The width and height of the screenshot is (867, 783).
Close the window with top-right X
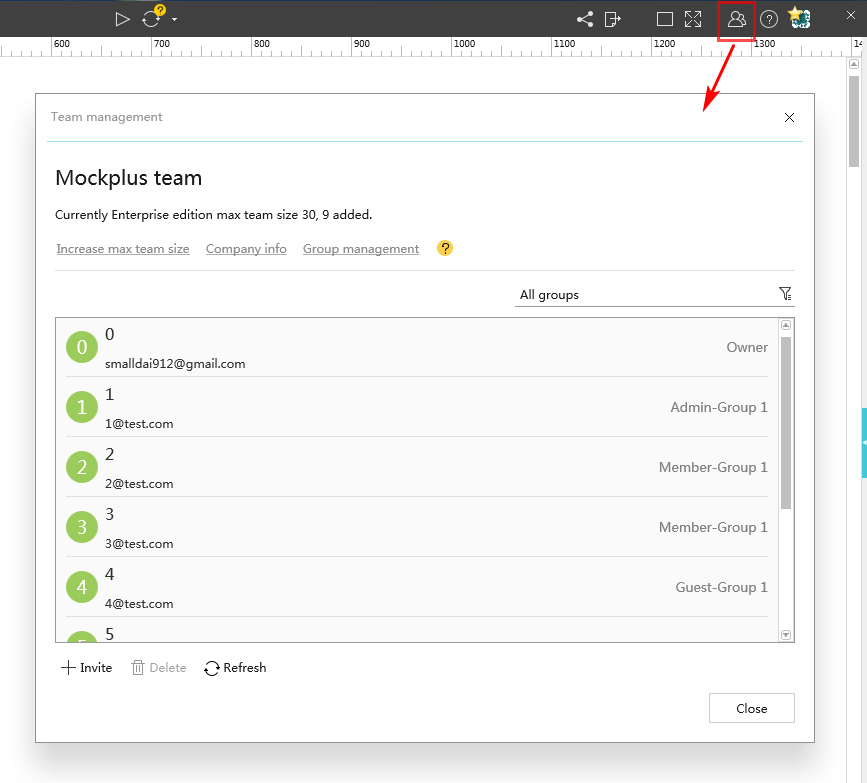tap(850, 15)
